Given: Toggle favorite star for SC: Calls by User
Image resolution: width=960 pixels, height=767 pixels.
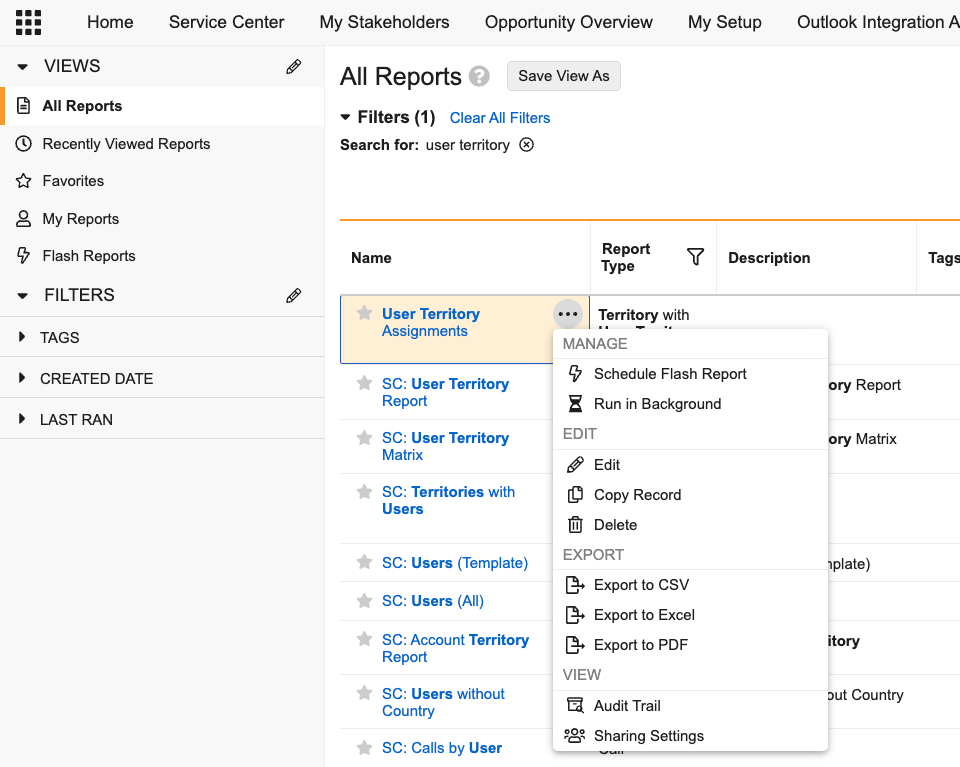Looking at the screenshot, I should tap(365, 748).
